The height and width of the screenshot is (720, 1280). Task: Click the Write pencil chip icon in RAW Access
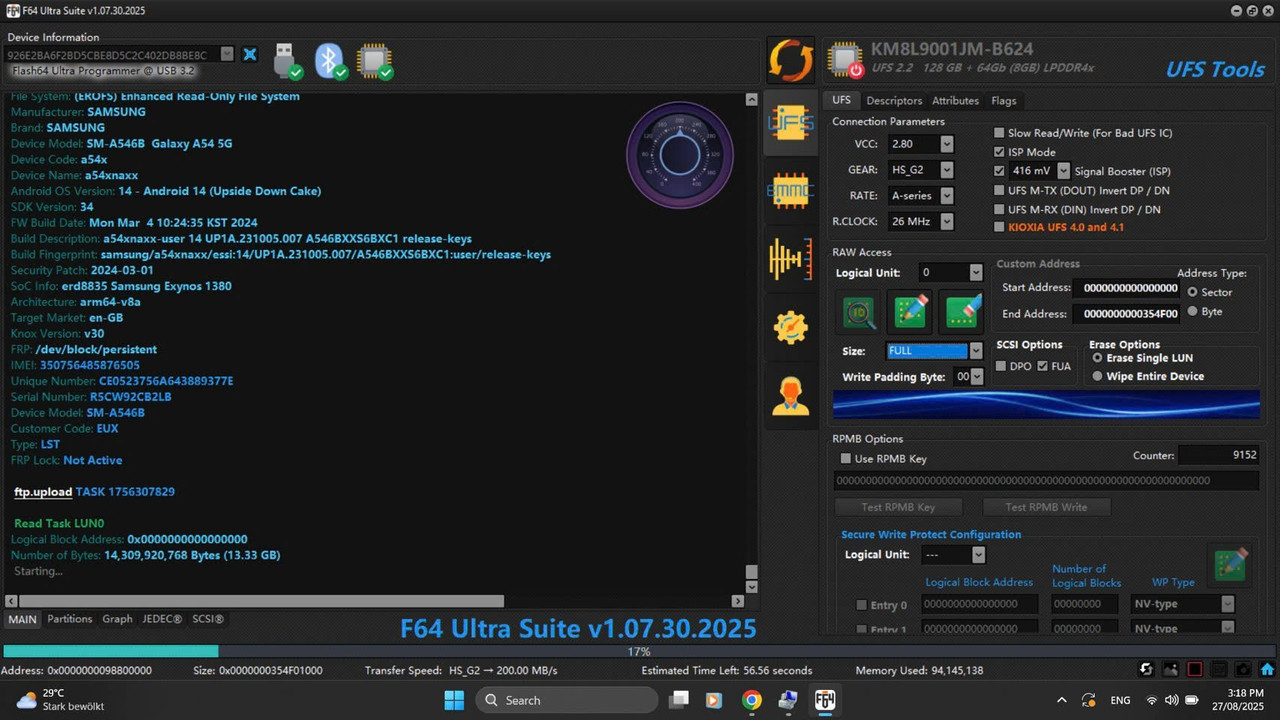910,312
